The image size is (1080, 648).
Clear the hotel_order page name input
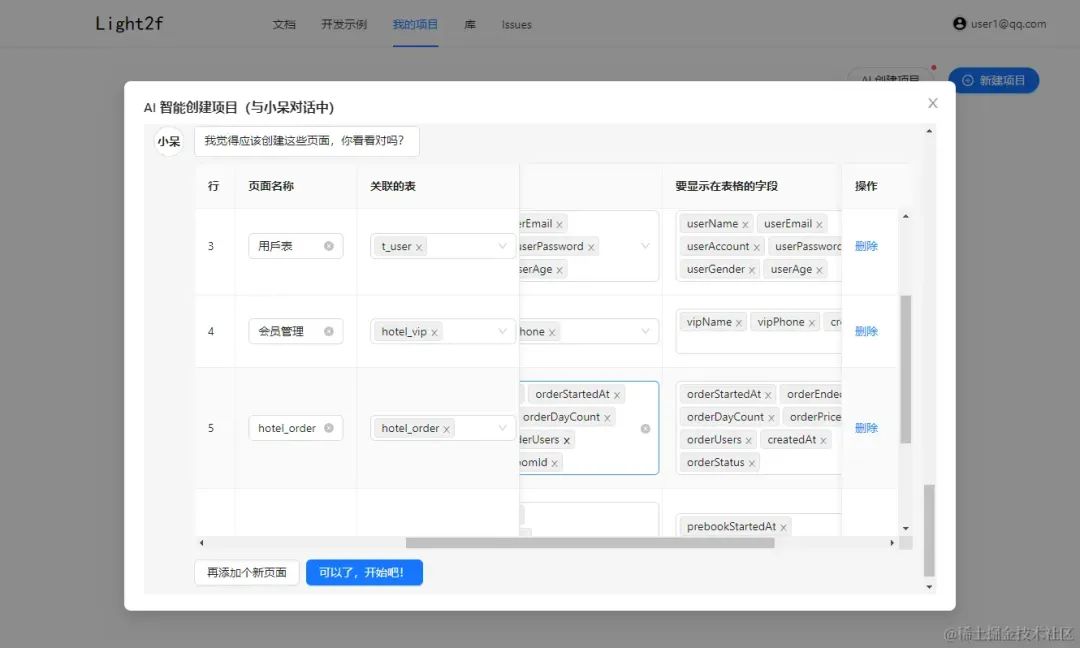tap(330, 427)
